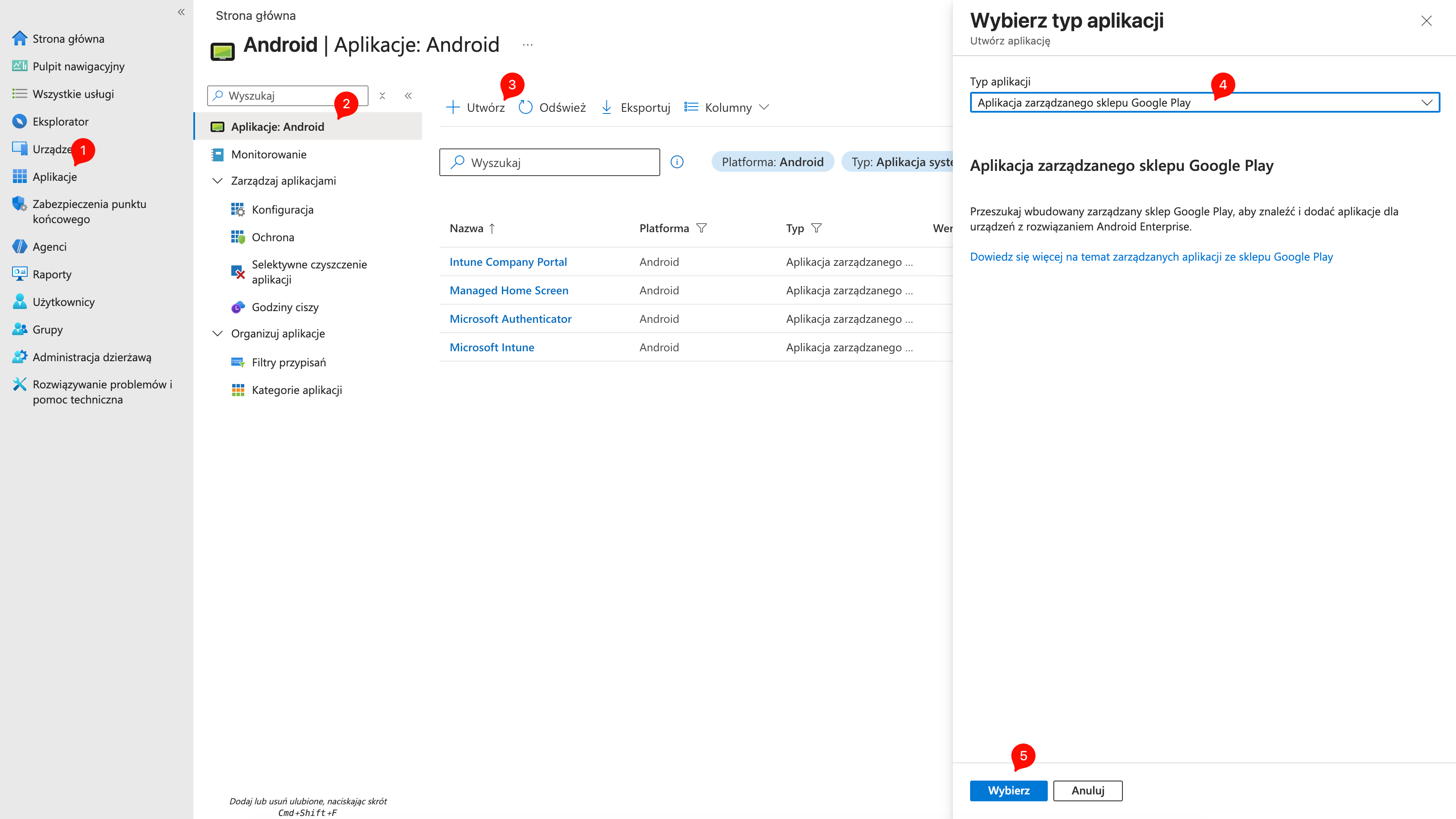
Task: Click the Odśwież refresh icon
Action: (x=525, y=107)
